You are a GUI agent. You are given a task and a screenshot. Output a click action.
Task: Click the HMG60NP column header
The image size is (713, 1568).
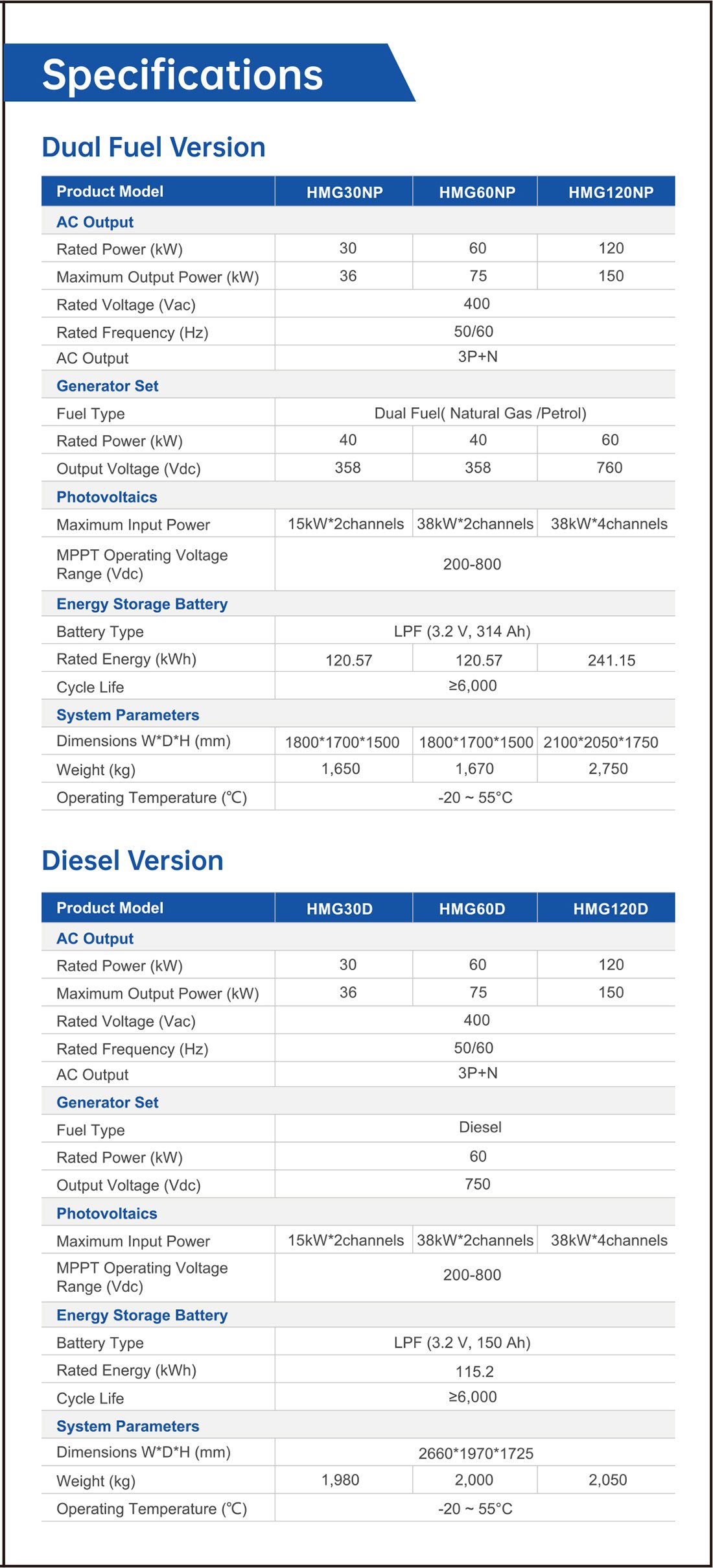(x=477, y=193)
